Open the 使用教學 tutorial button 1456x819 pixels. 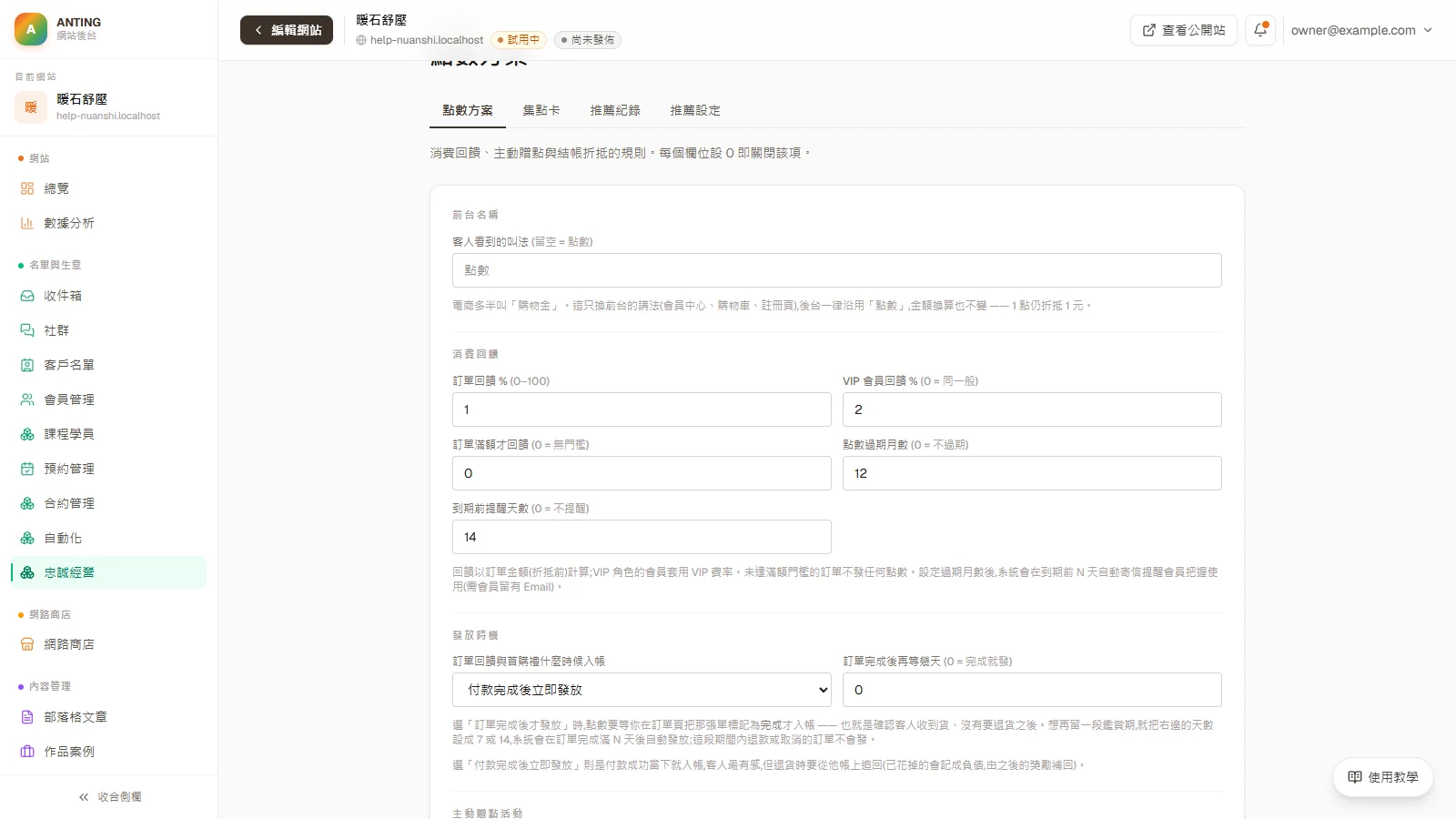pyautogui.click(x=1383, y=777)
